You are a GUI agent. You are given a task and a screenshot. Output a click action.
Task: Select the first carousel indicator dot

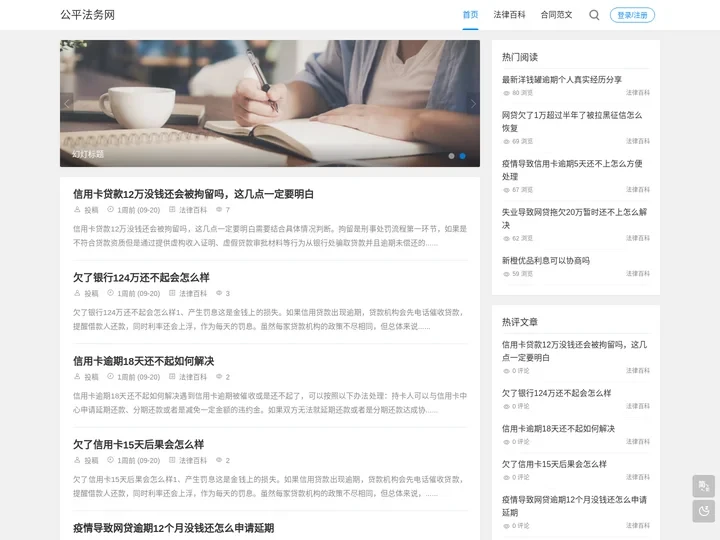(x=451, y=156)
